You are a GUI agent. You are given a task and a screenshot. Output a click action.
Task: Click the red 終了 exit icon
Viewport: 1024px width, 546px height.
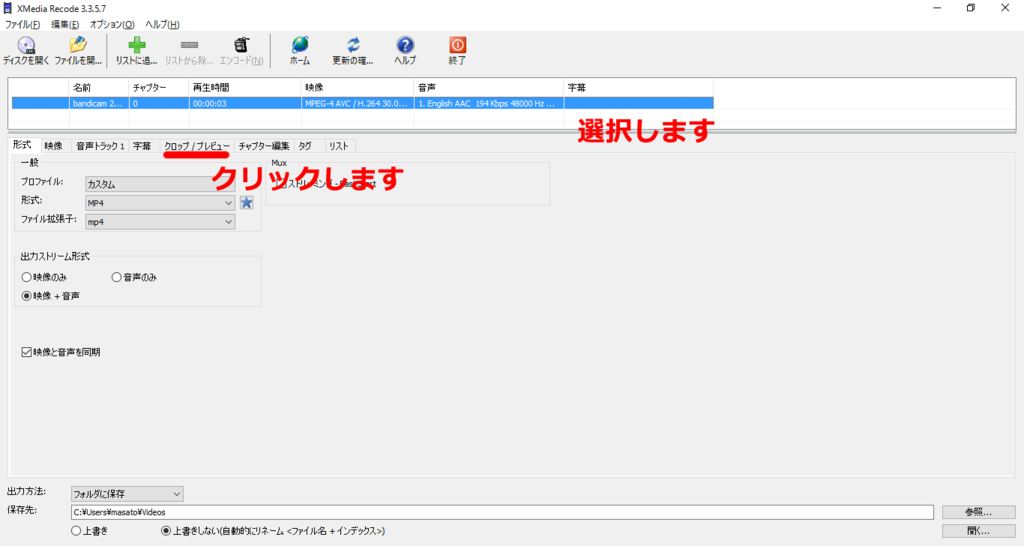(x=457, y=45)
